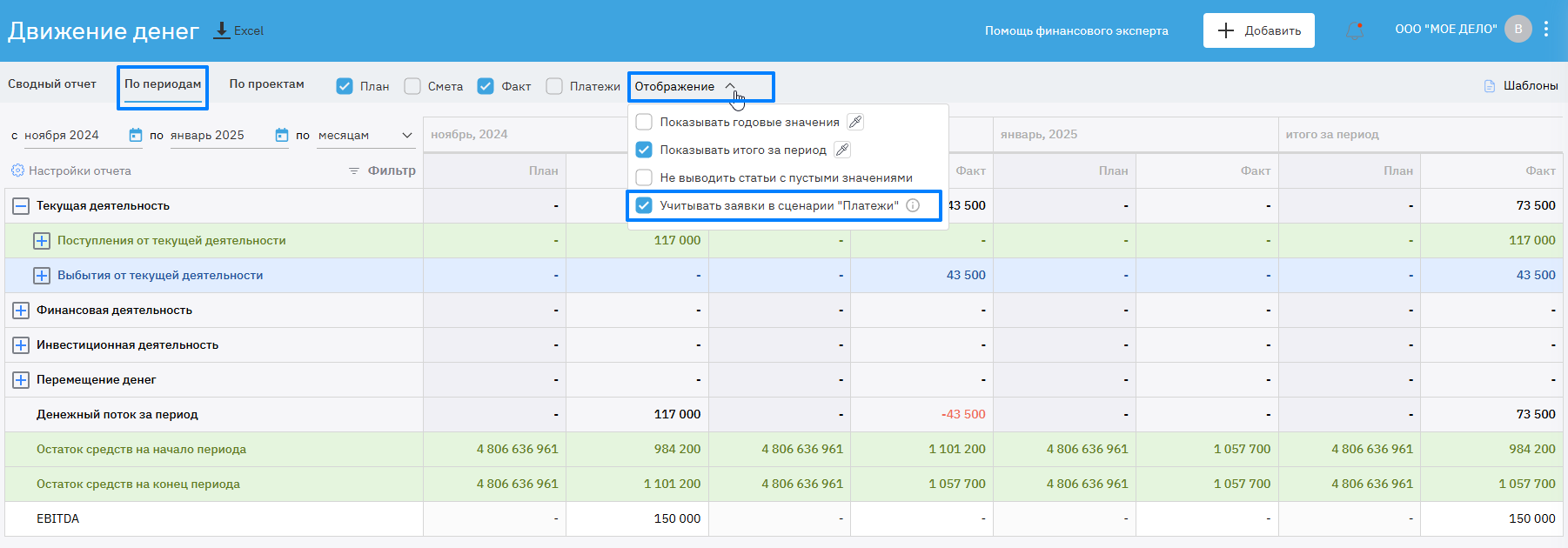The height and width of the screenshot is (548, 1568).
Task: Expand Финансовая деятельность row
Action: 21,310
